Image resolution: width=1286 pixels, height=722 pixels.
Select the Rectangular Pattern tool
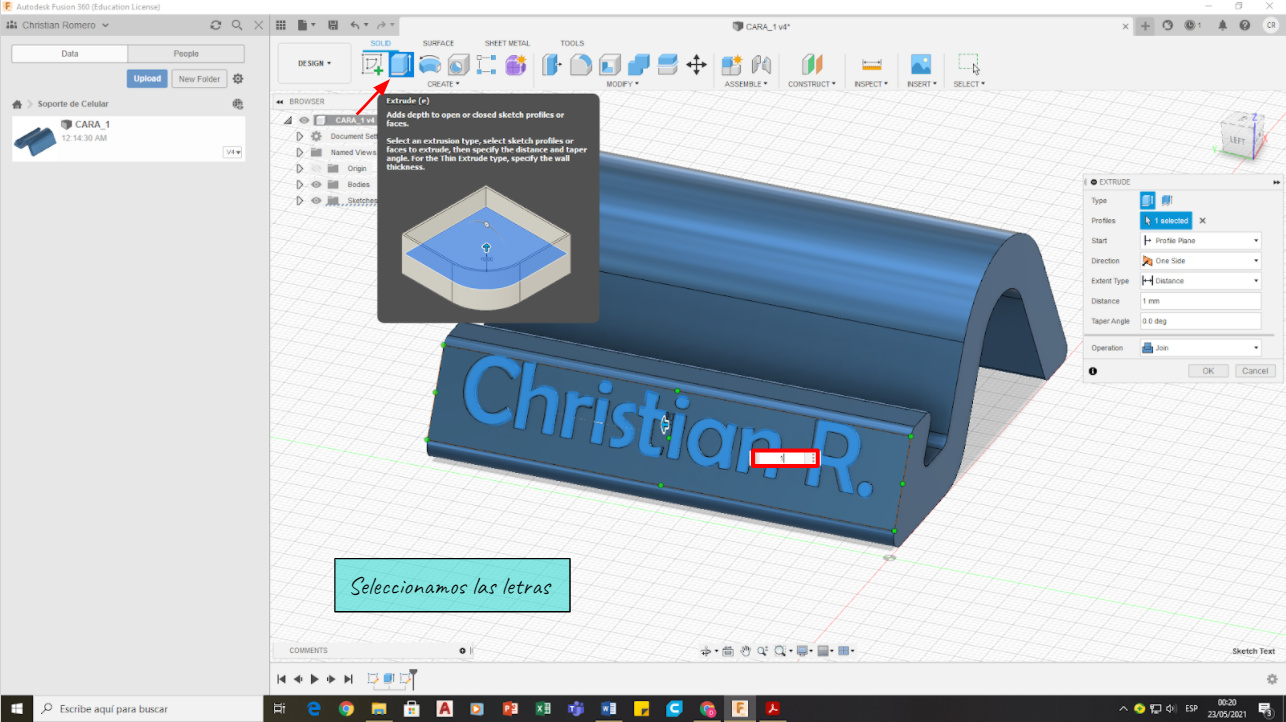tap(487, 65)
